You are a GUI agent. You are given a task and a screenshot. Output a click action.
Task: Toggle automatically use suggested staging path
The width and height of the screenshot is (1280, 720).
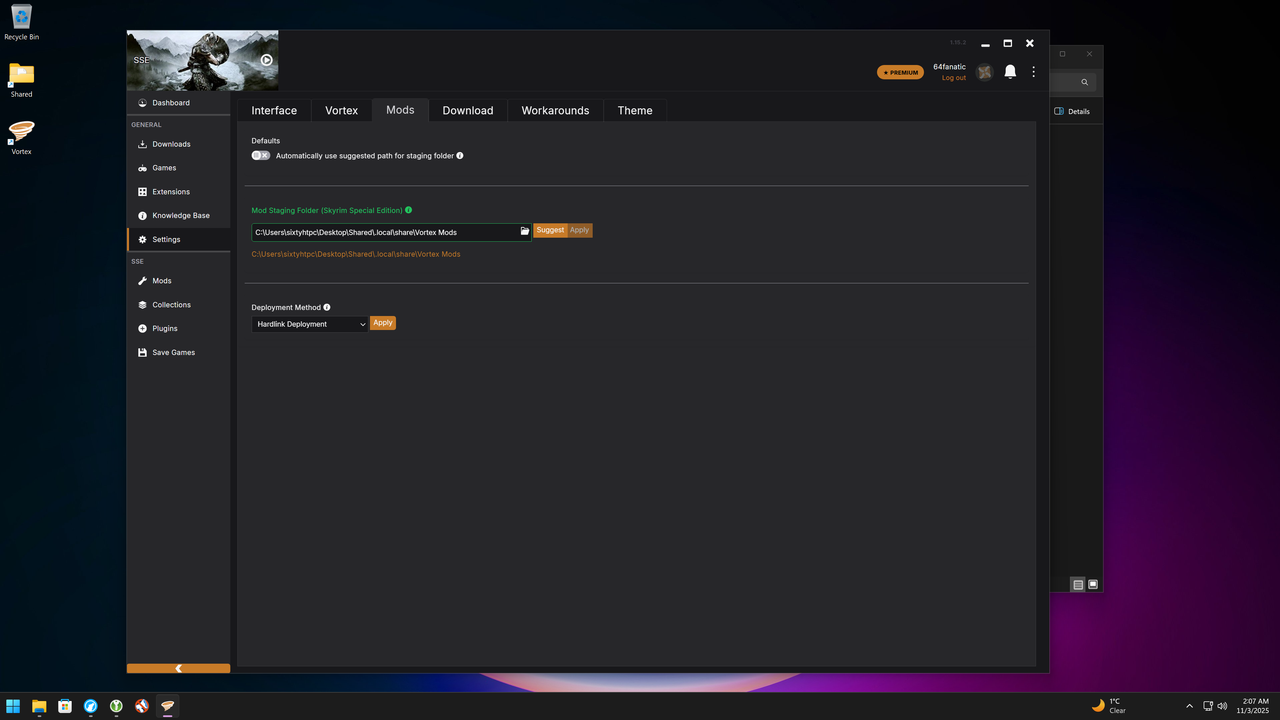click(261, 156)
